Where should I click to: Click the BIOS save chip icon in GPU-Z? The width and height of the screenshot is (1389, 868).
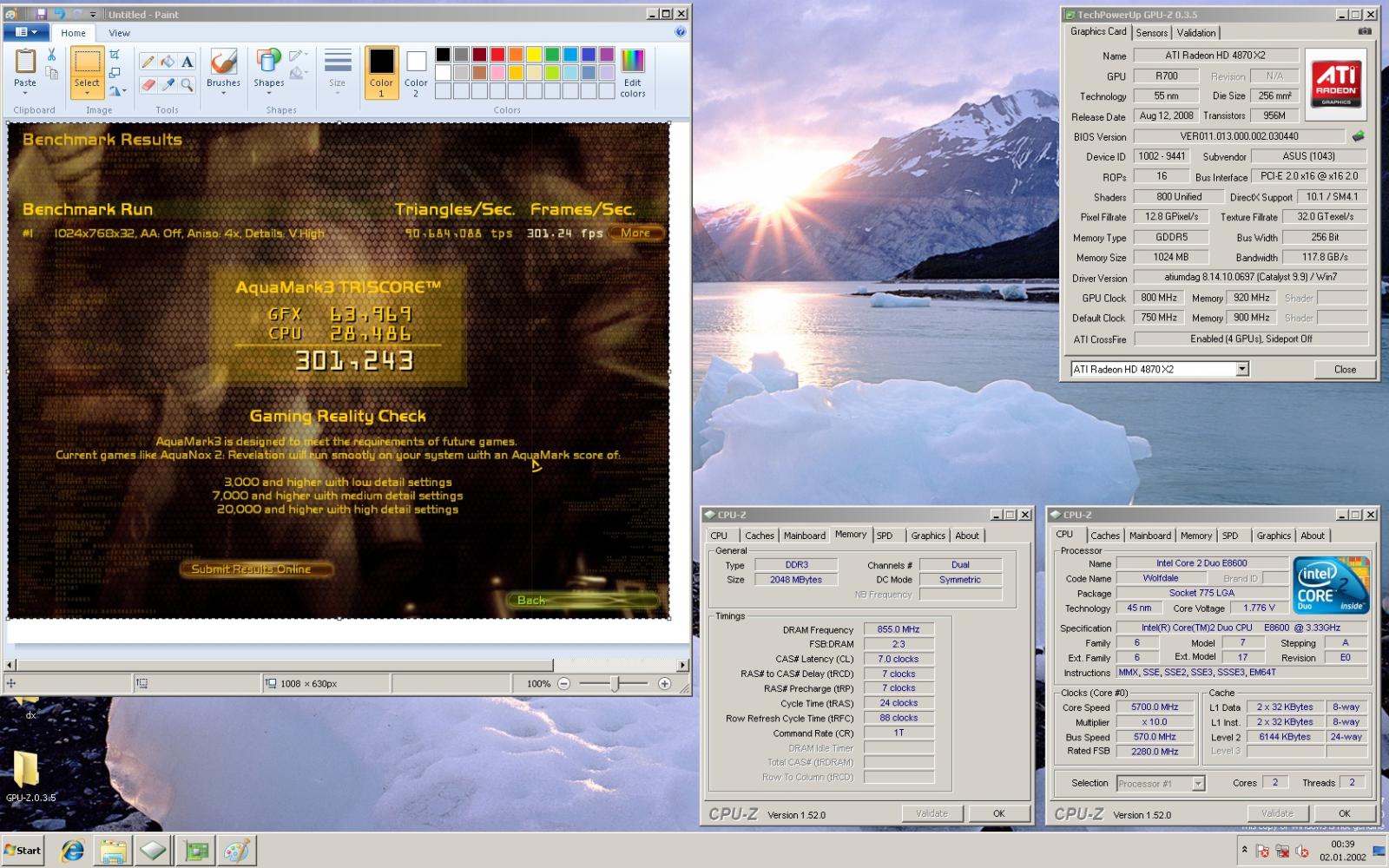click(1359, 136)
